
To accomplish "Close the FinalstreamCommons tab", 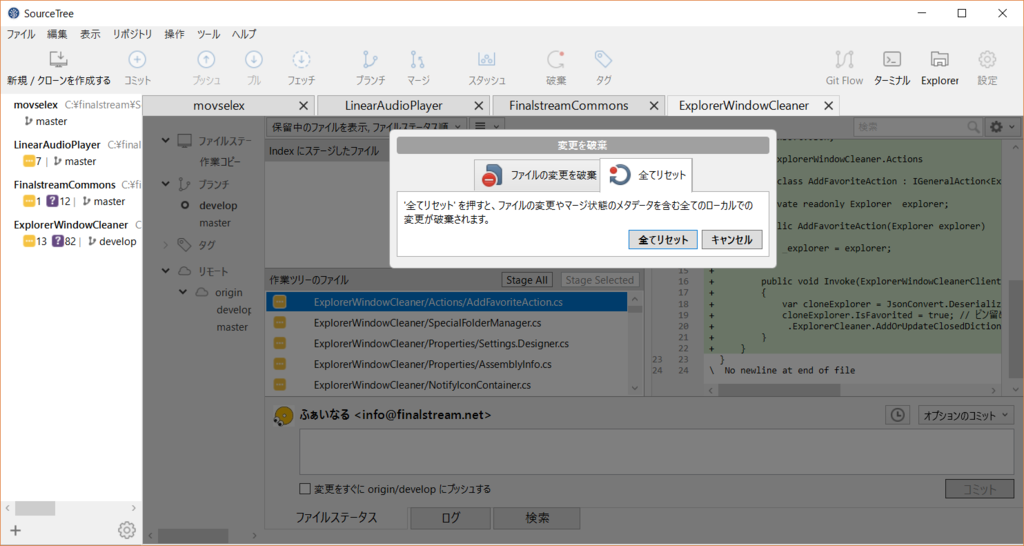I will (654, 106).
